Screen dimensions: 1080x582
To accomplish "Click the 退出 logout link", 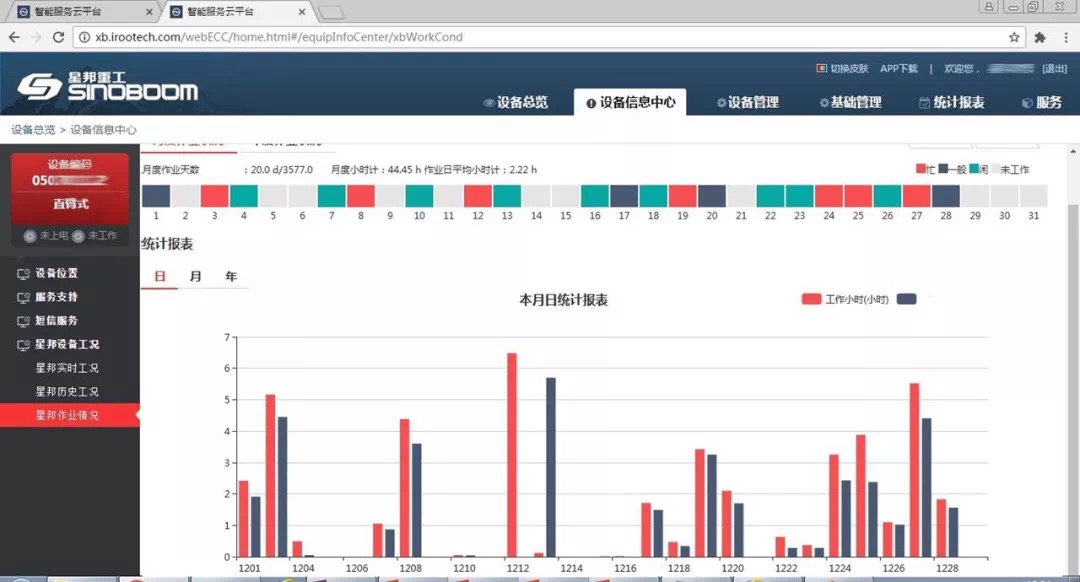I will coord(1054,69).
